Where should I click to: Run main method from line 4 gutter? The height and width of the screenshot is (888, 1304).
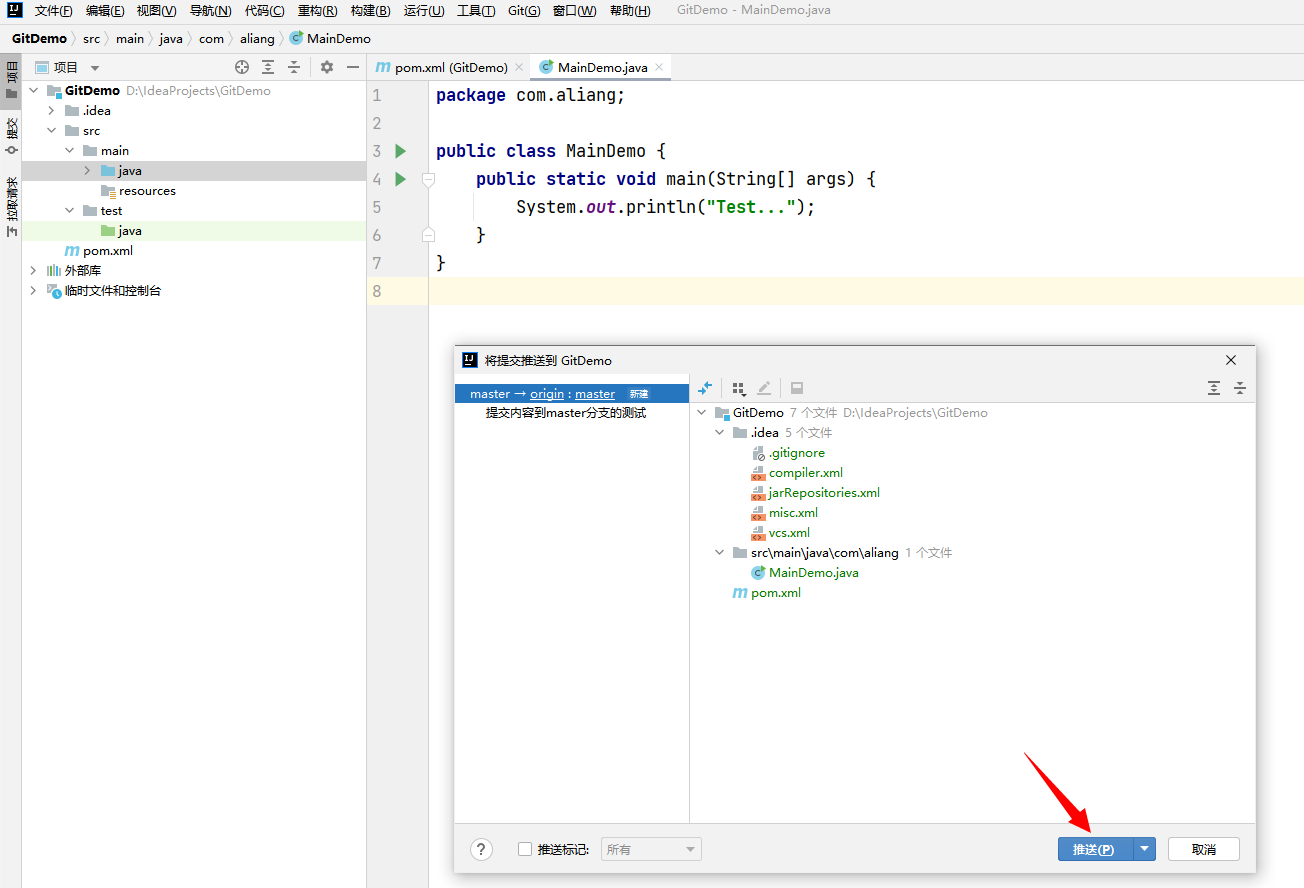(401, 179)
